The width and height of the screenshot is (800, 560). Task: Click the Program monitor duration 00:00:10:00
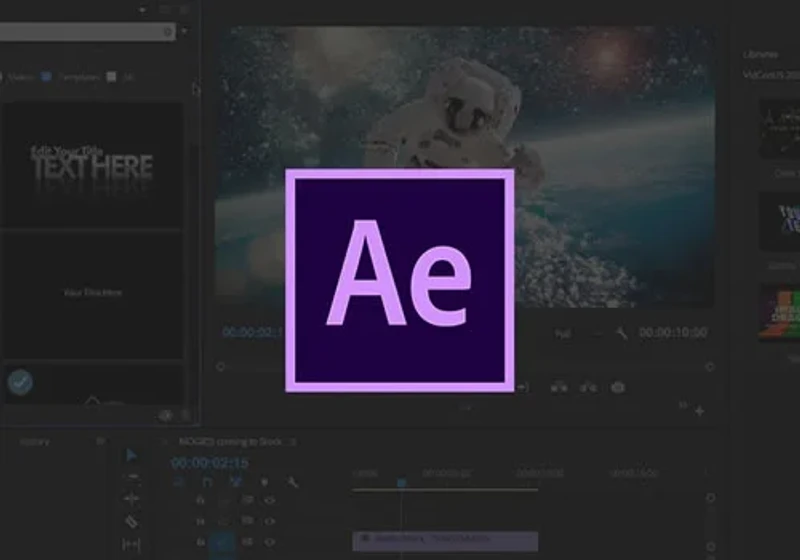click(673, 333)
